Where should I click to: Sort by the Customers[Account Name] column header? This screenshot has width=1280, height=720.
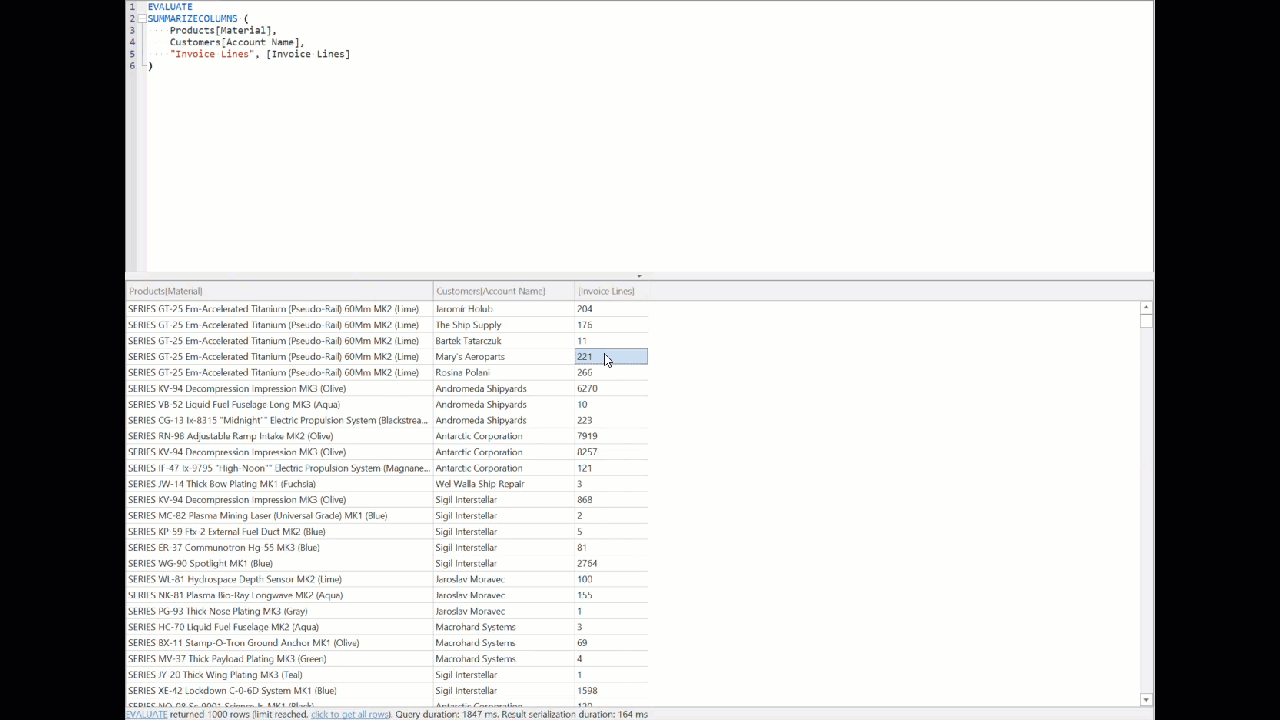pyautogui.click(x=490, y=291)
